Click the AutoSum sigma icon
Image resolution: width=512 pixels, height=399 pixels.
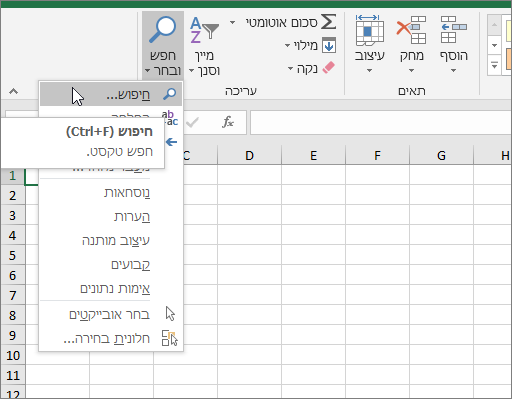pyautogui.click(x=328, y=22)
